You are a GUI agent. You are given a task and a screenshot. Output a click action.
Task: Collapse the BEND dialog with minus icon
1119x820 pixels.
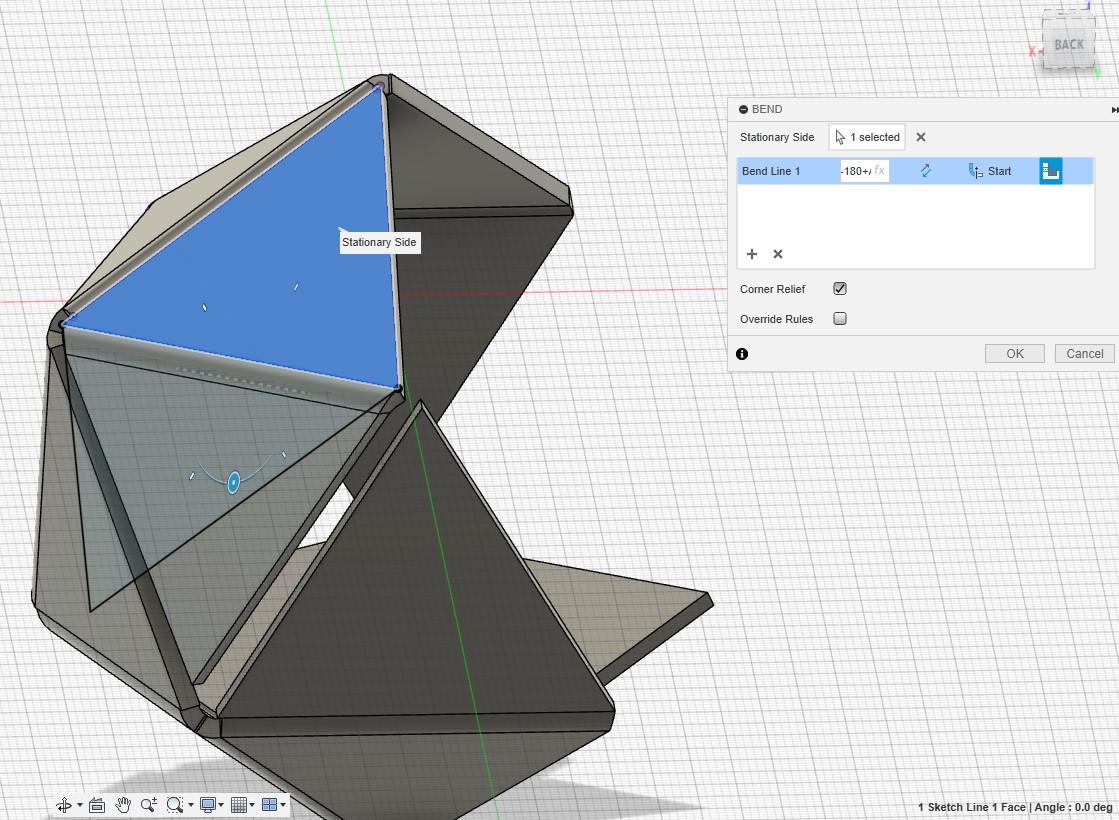pos(744,109)
